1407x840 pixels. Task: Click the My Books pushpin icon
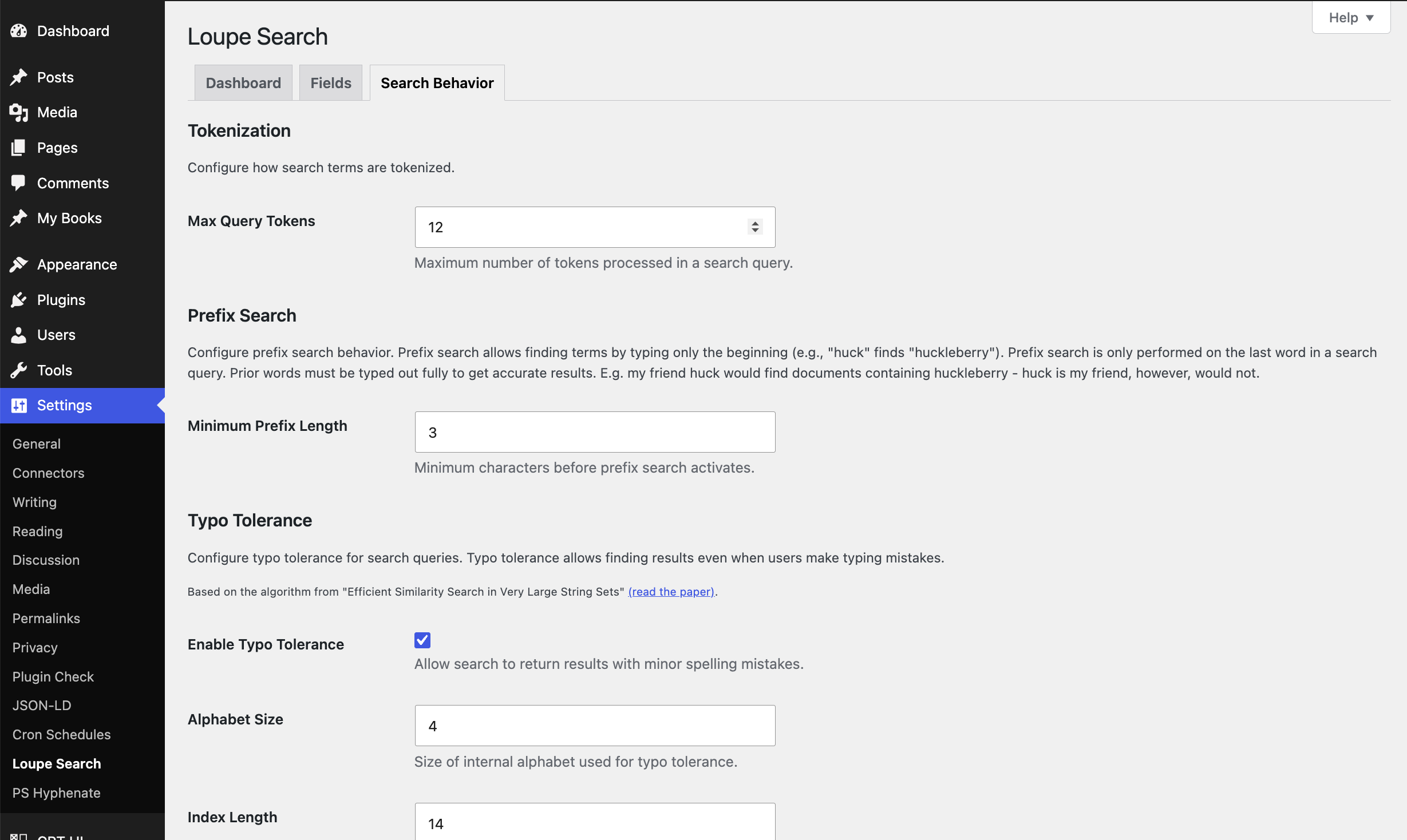tap(19, 218)
